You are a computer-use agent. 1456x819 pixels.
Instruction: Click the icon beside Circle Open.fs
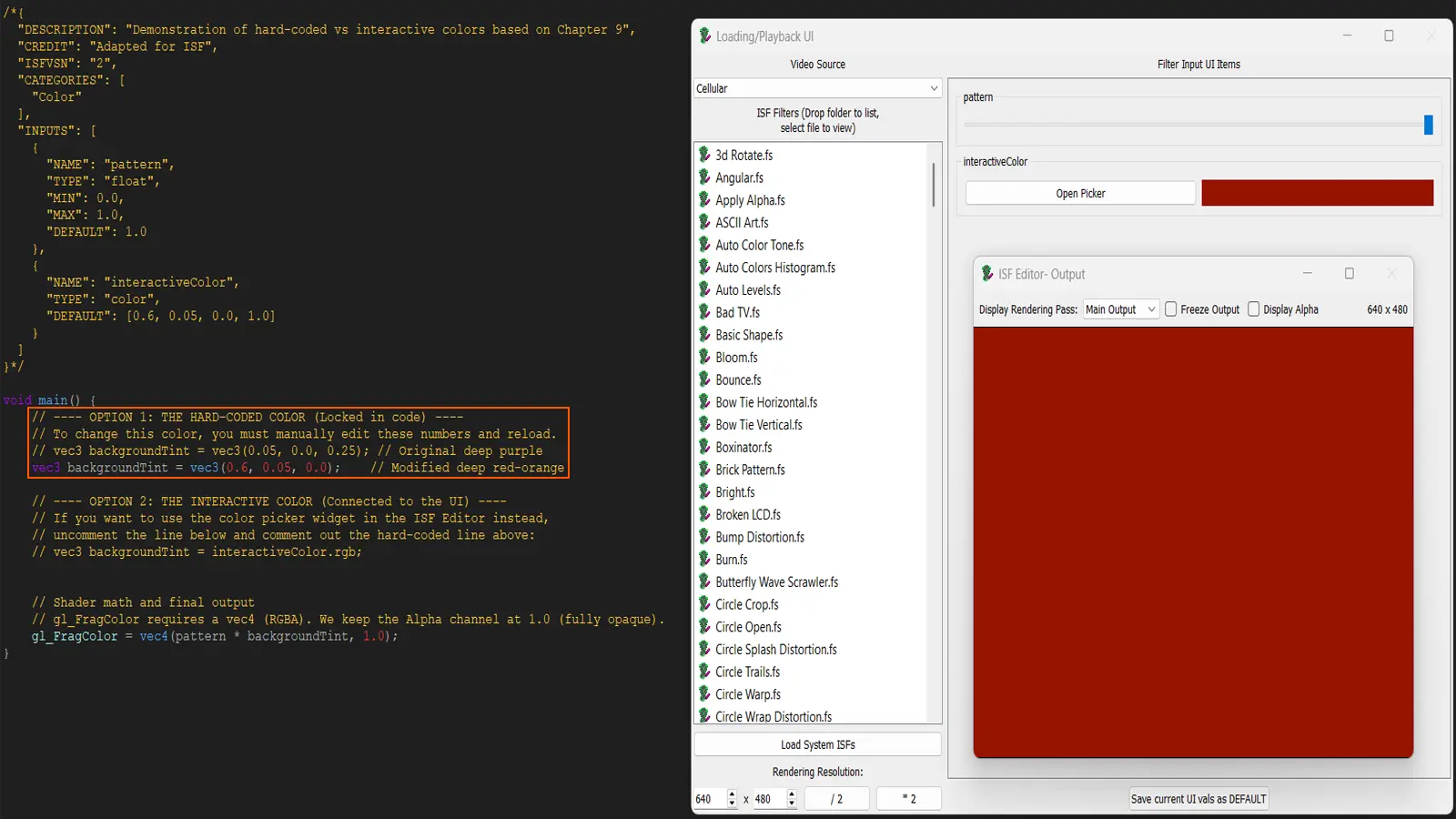point(704,626)
